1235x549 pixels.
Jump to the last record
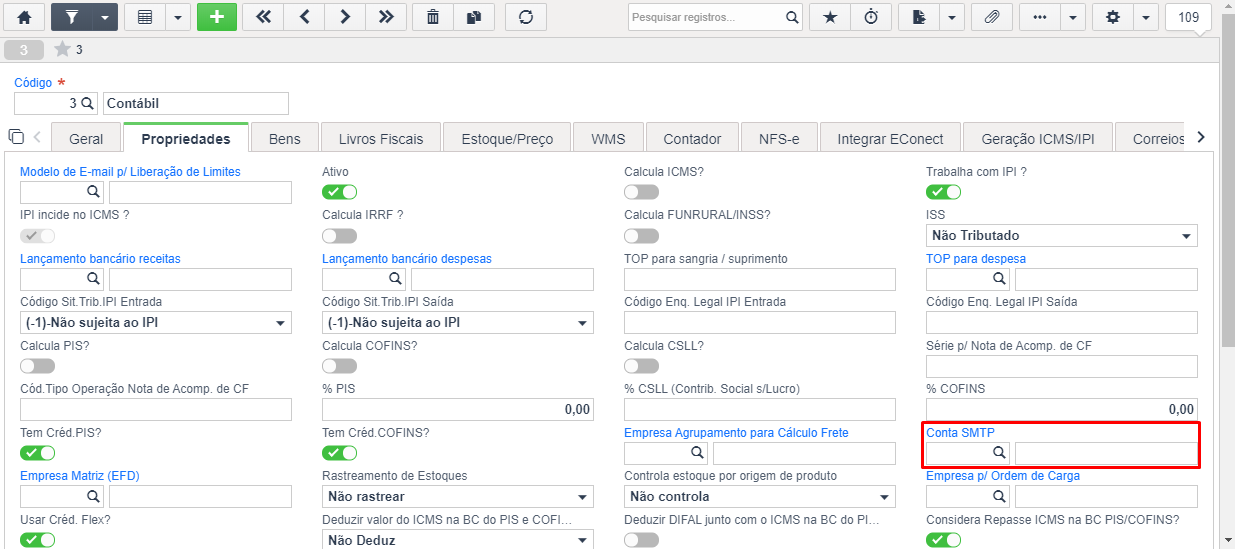tap(386, 17)
